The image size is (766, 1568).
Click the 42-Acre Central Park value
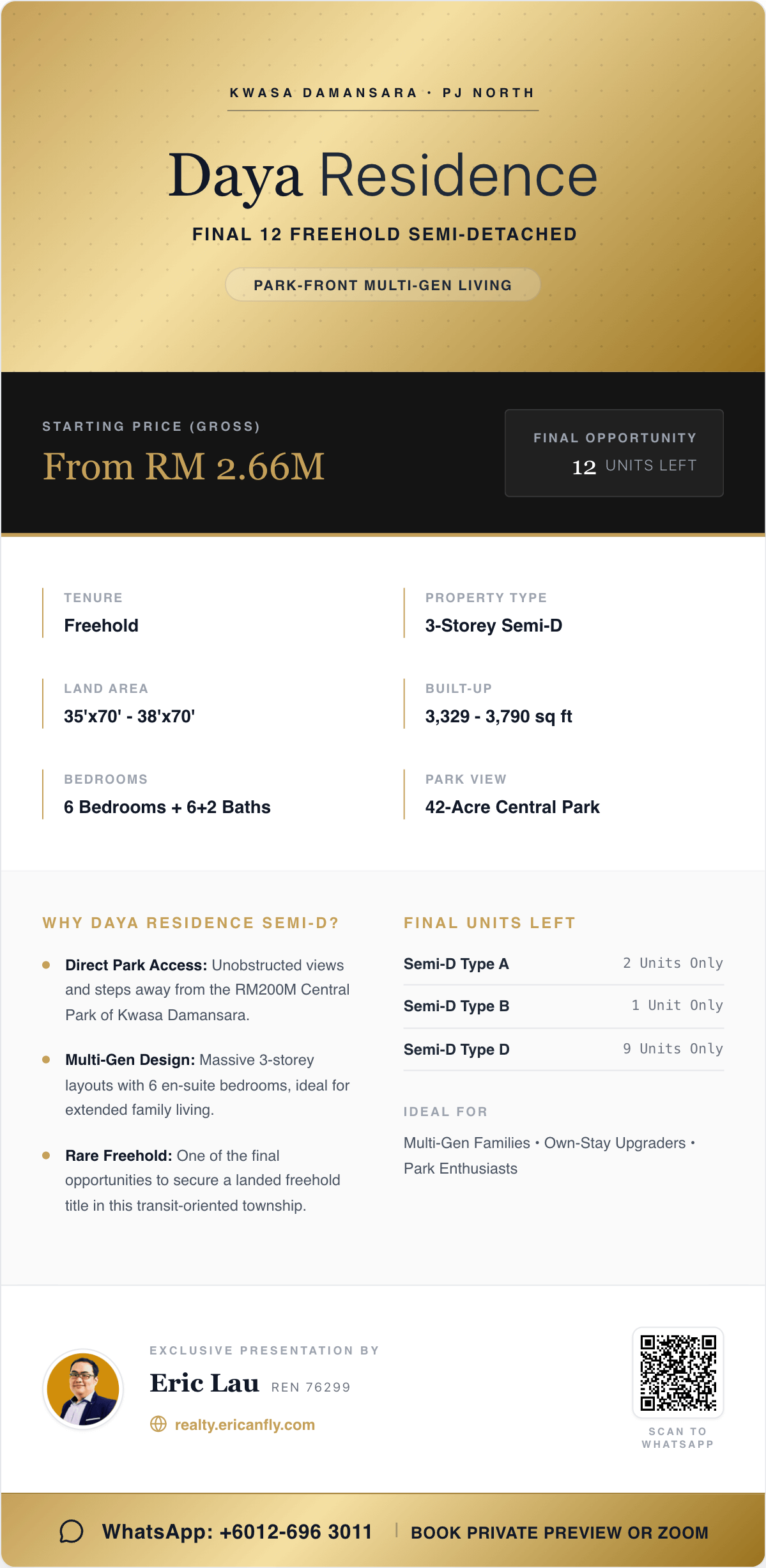[512, 807]
